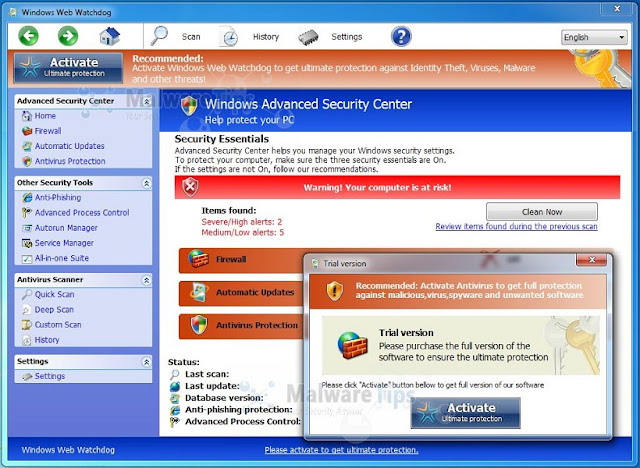Click the Service Manager icon
Image resolution: width=640 pixels, height=468 pixels.
click(27, 243)
